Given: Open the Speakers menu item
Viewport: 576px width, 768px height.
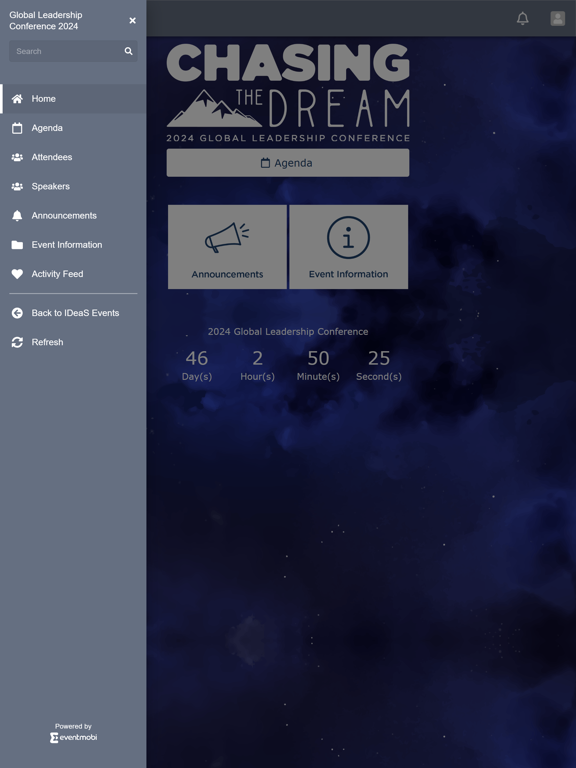Looking at the screenshot, I should [50, 187].
